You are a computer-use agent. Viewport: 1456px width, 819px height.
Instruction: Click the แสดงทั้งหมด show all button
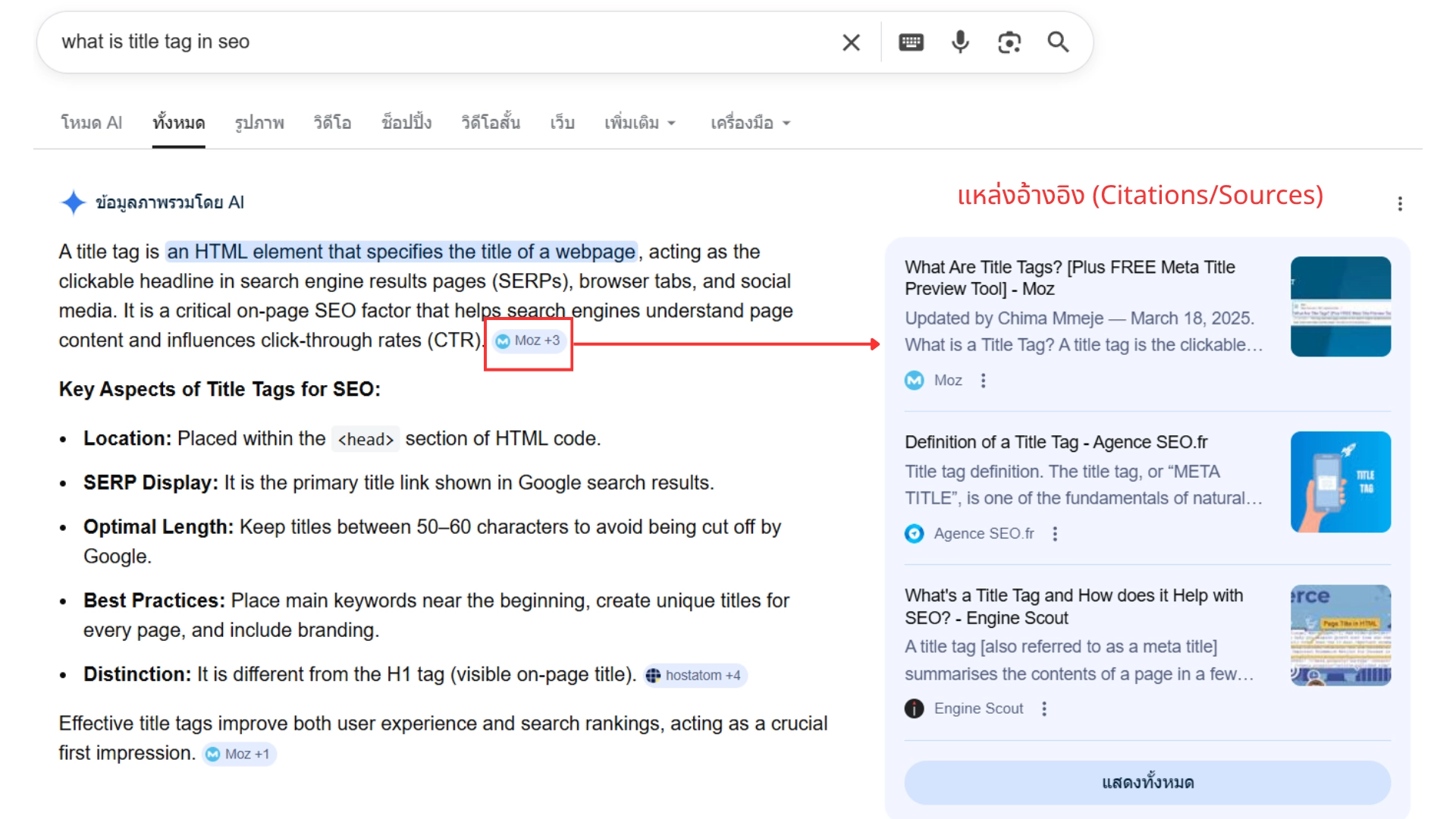[x=1147, y=783]
